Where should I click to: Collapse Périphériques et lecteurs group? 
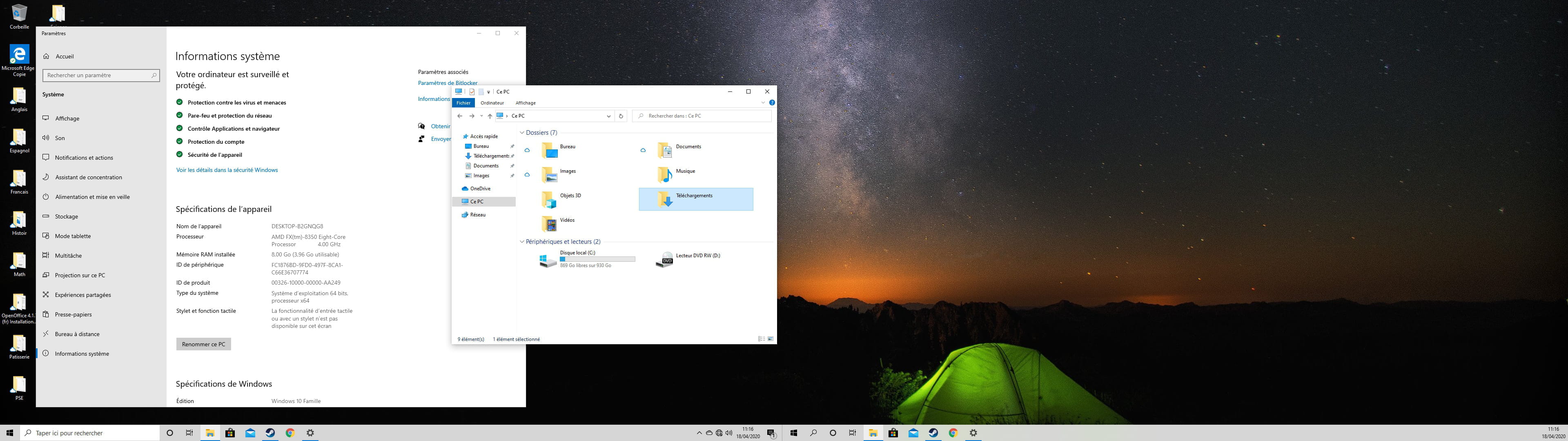pos(522,242)
